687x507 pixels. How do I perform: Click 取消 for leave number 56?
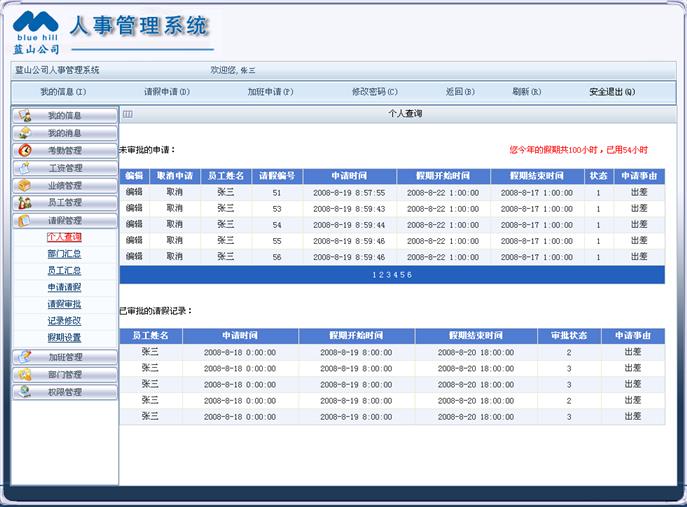174,257
